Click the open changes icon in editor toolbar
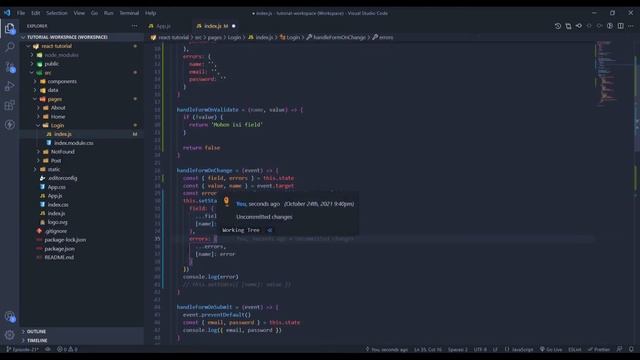This screenshot has width=640, height=360. (568, 26)
